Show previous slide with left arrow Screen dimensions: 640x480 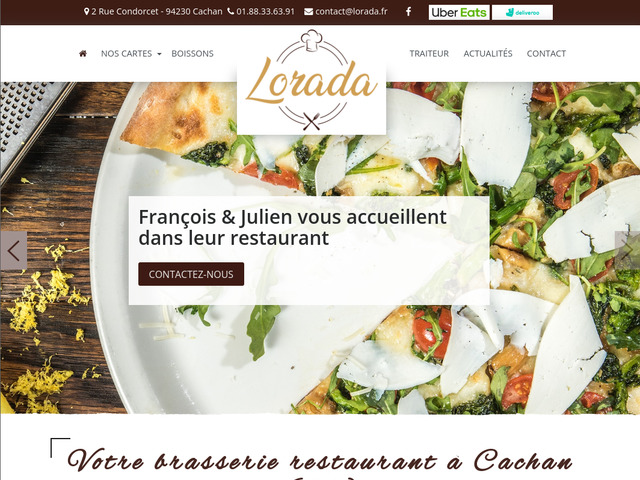click(13, 251)
